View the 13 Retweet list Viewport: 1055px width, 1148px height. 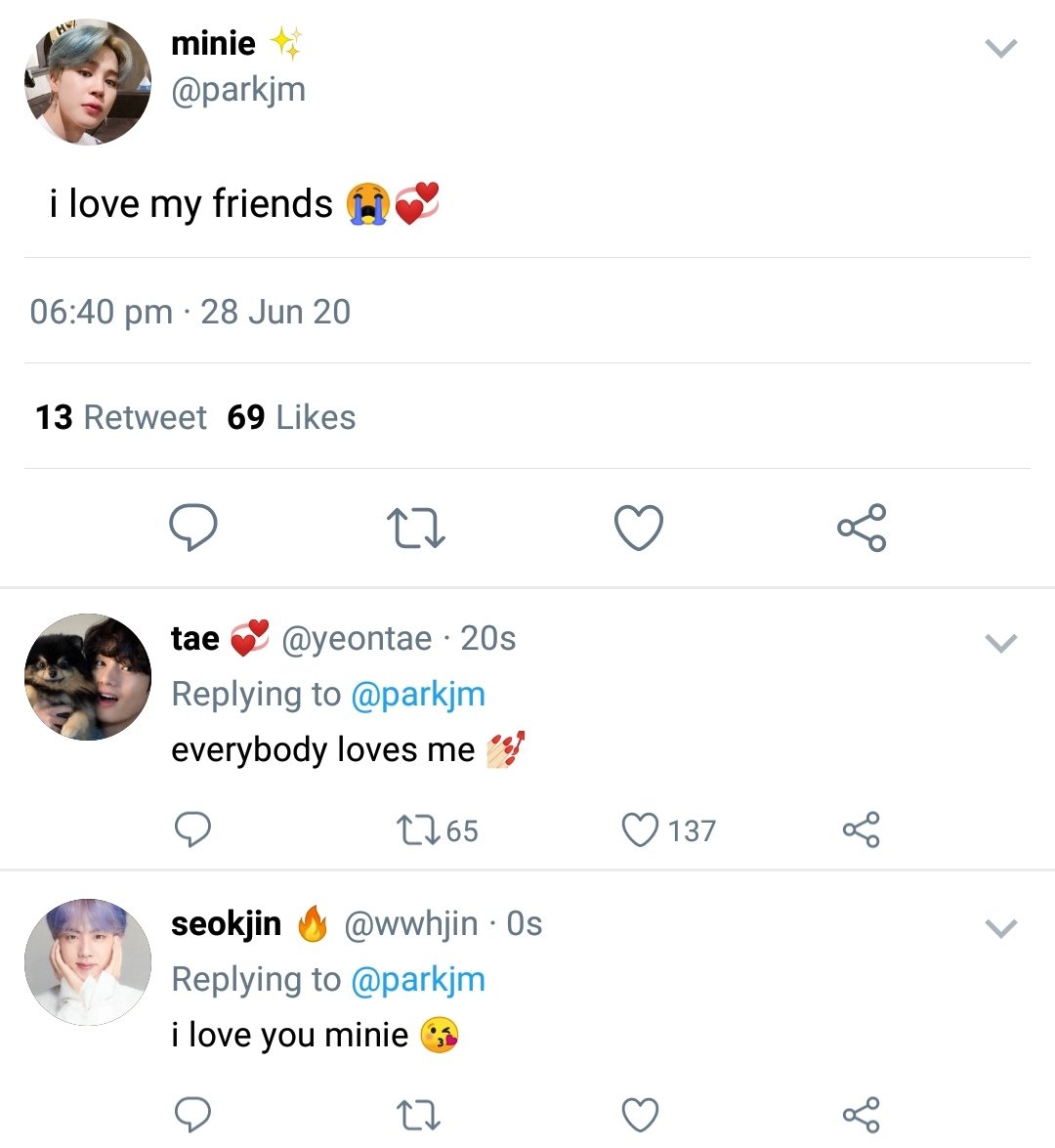[x=121, y=417]
